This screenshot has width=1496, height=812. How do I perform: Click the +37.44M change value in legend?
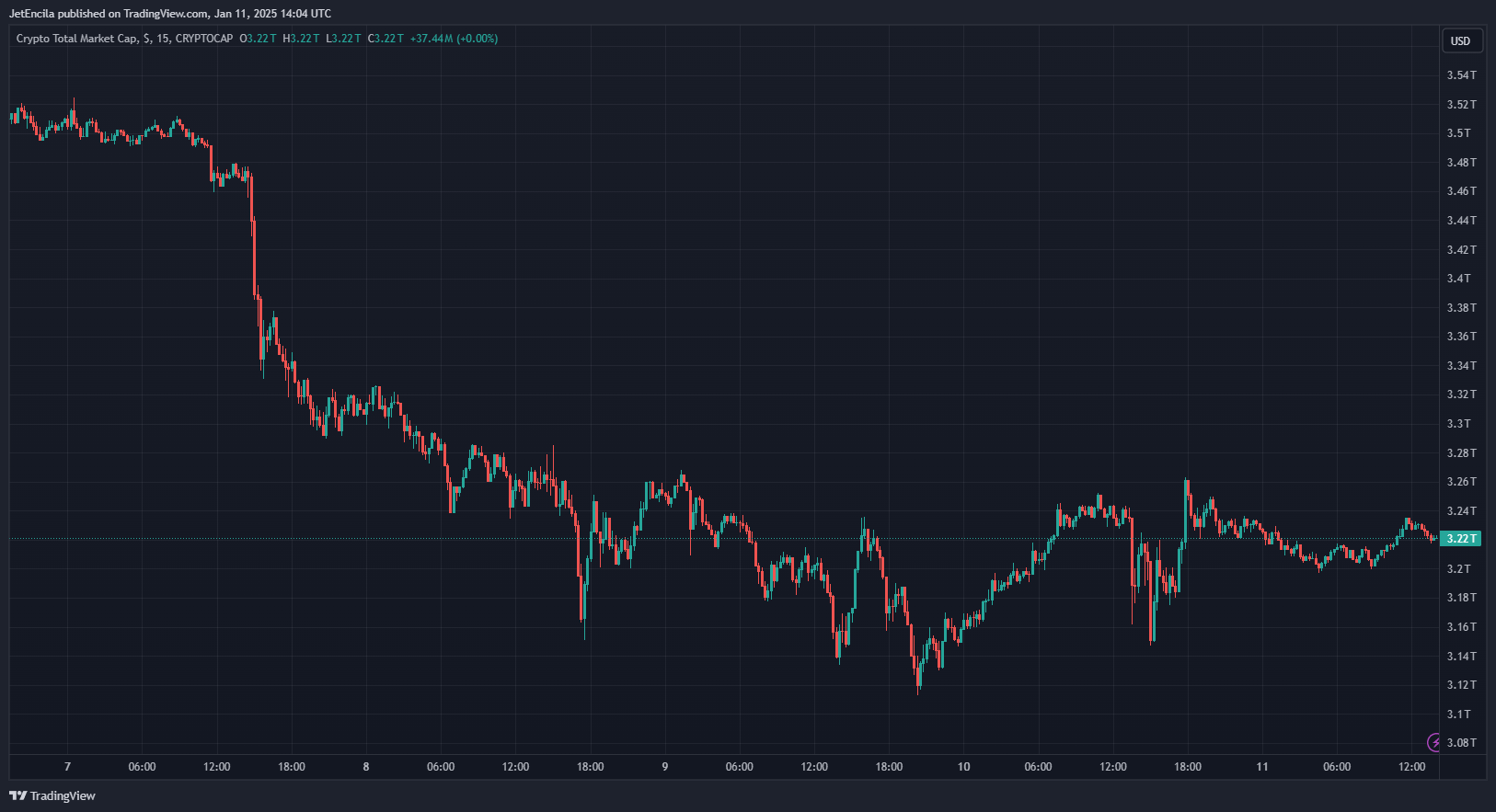[432, 39]
